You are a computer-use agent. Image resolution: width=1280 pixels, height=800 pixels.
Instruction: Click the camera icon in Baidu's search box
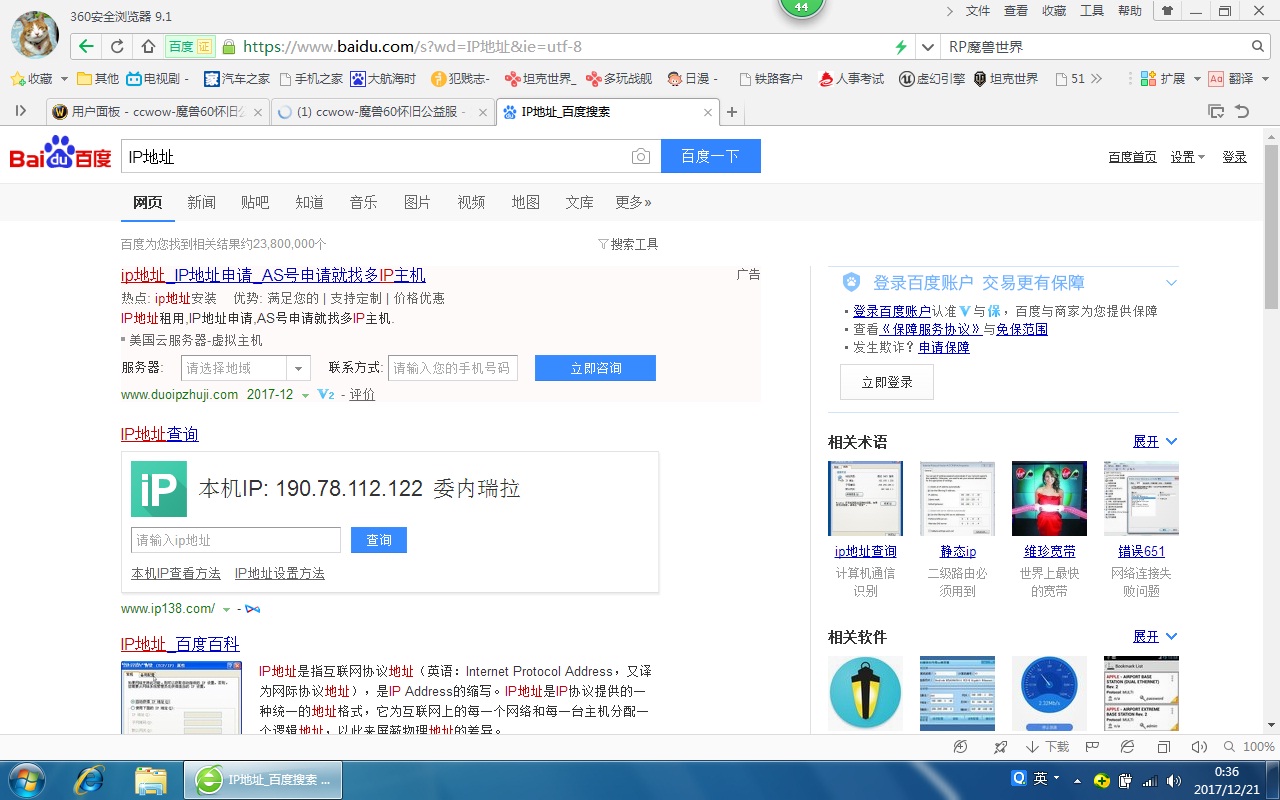point(641,156)
